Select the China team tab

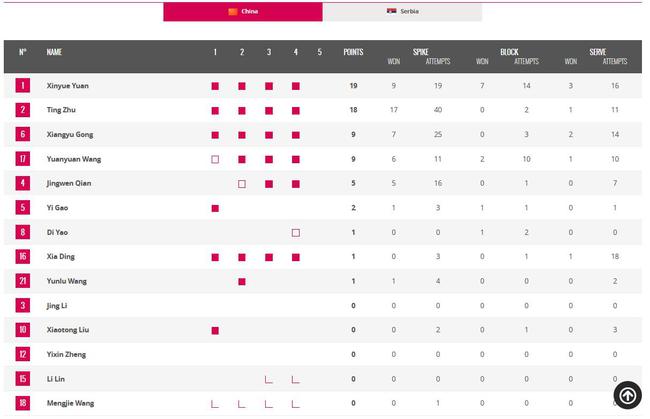pyautogui.click(x=243, y=11)
